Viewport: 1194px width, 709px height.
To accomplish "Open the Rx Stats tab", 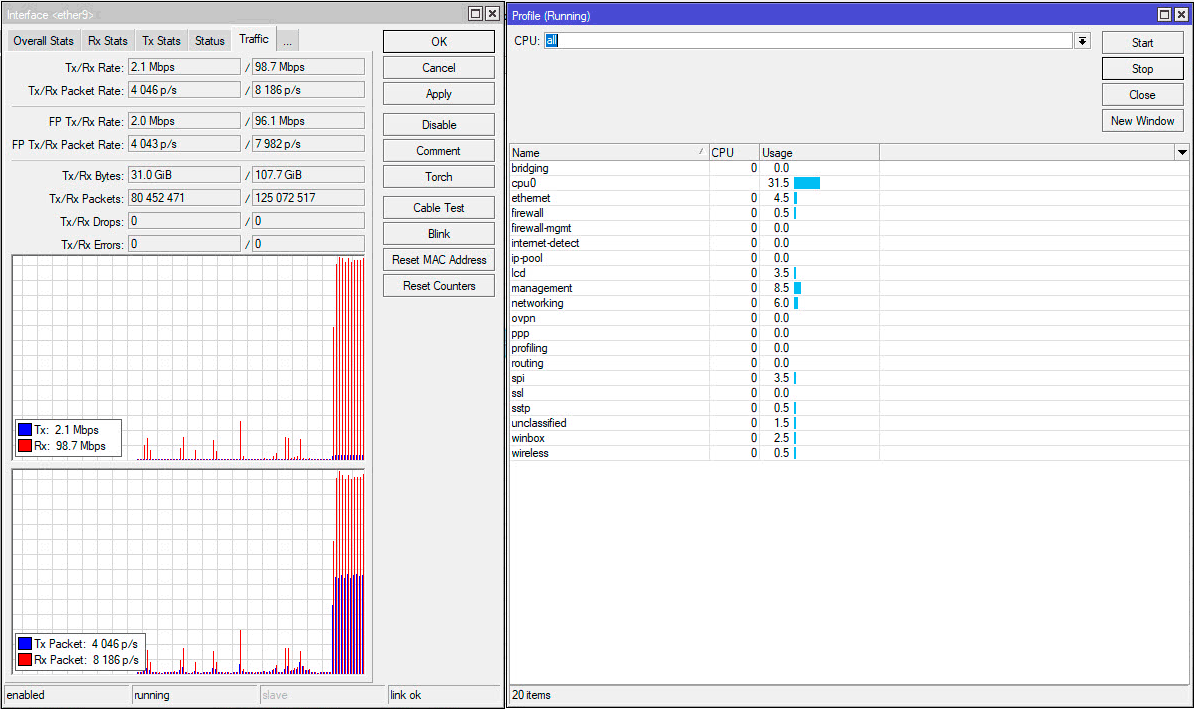I will (x=108, y=41).
